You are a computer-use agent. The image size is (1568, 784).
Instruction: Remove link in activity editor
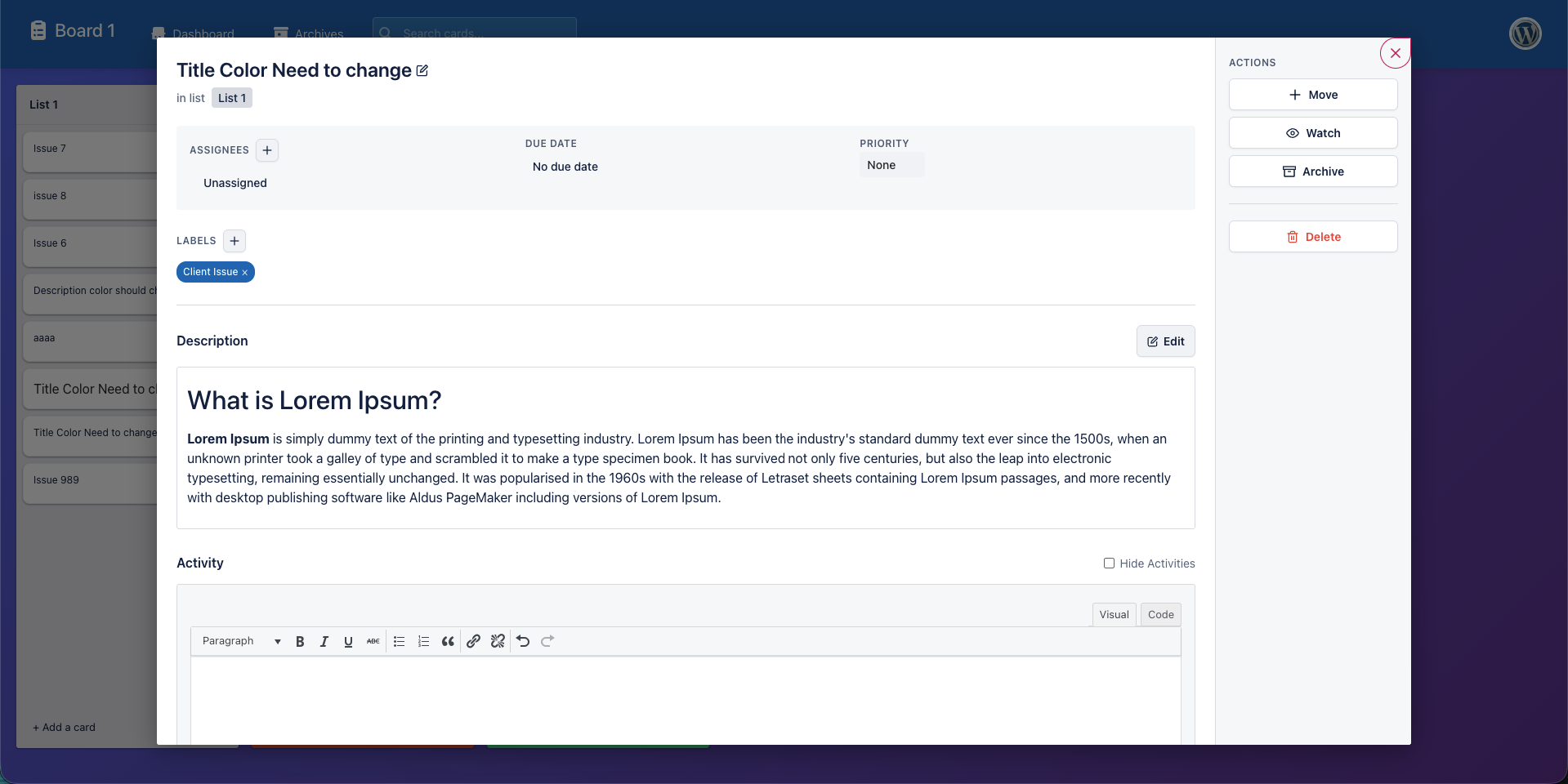click(x=498, y=642)
